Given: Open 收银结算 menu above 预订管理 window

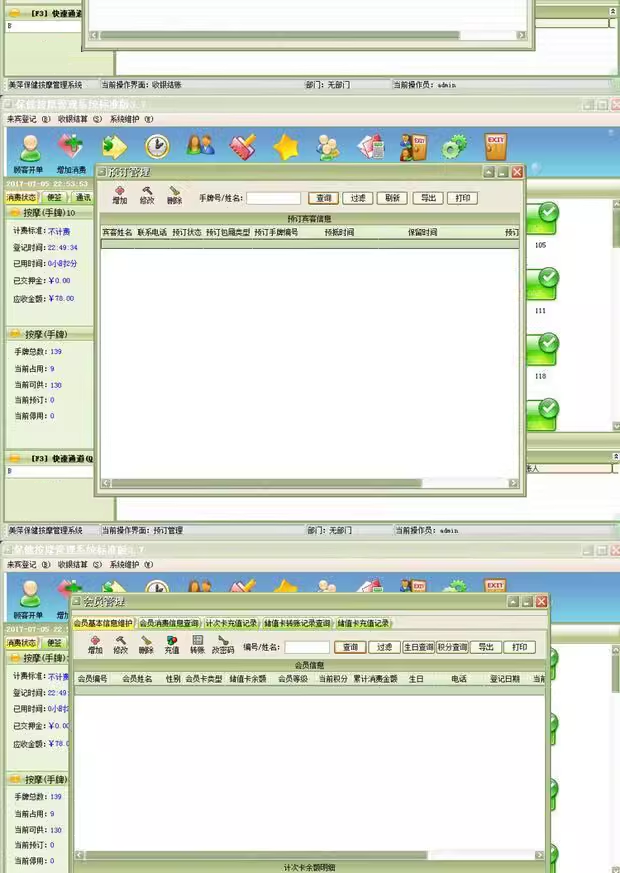Looking at the screenshot, I should click(x=80, y=119).
